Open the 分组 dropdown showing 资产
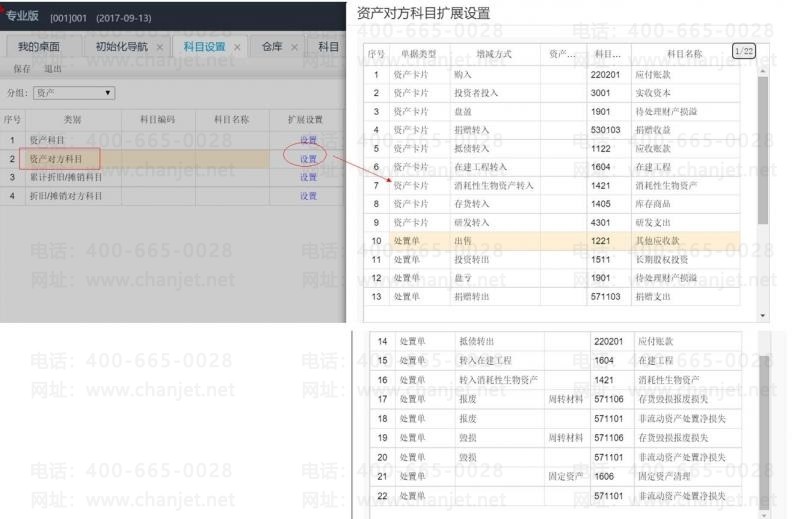Image resolution: width=800 pixels, height=519 pixels. (x=74, y=93)
